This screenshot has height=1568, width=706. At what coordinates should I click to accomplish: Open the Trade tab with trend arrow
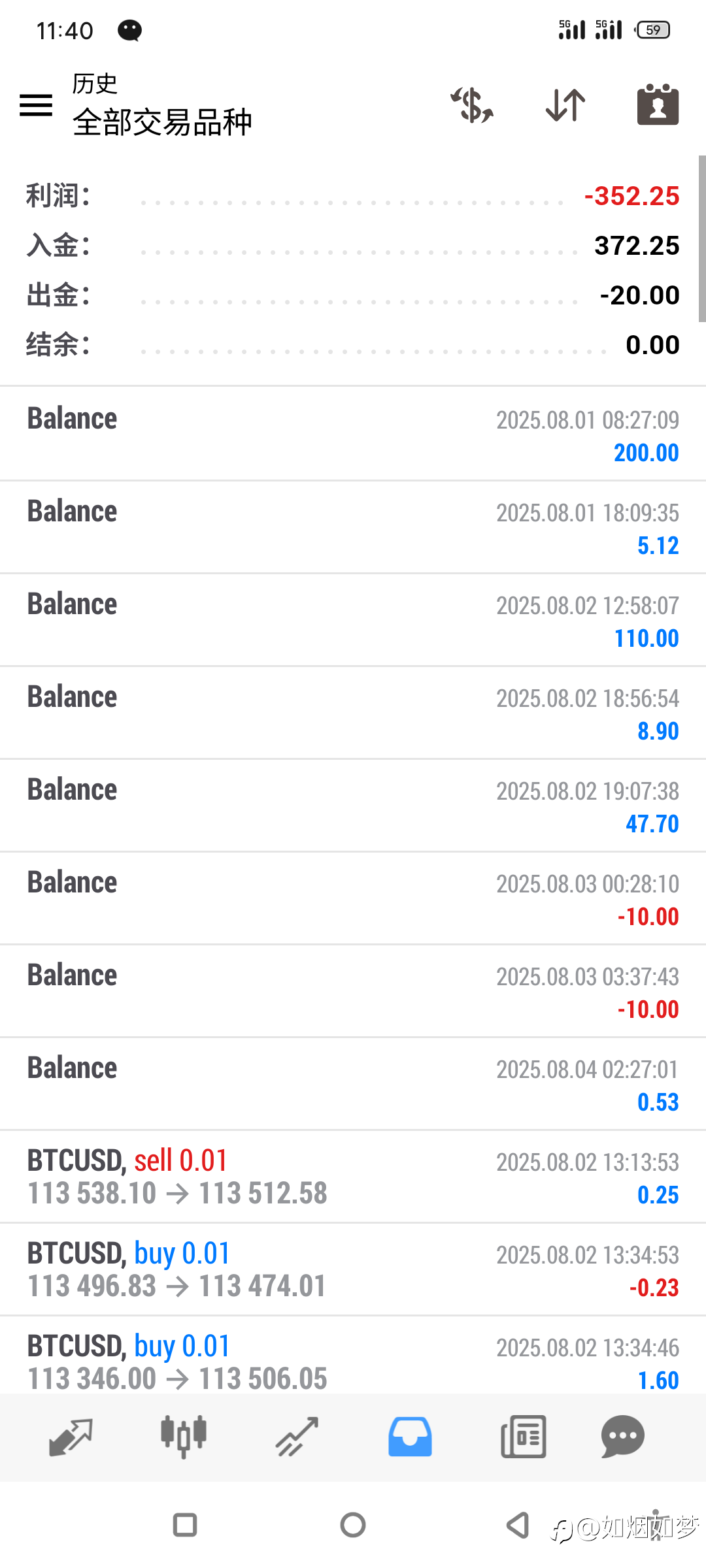pos(297,1437)
